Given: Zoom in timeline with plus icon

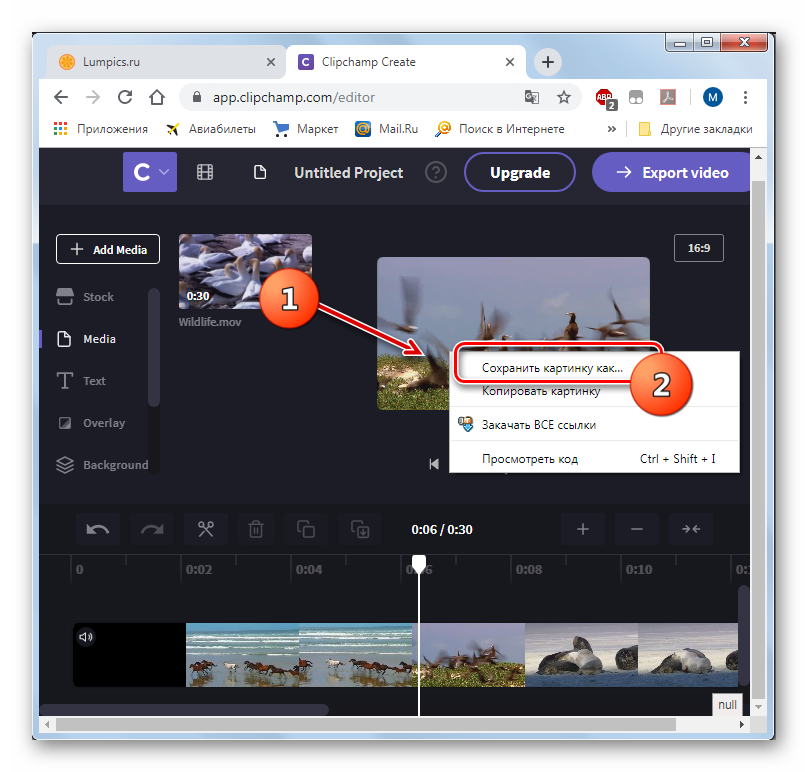Looking at the screenshot, I should [583, 530].
